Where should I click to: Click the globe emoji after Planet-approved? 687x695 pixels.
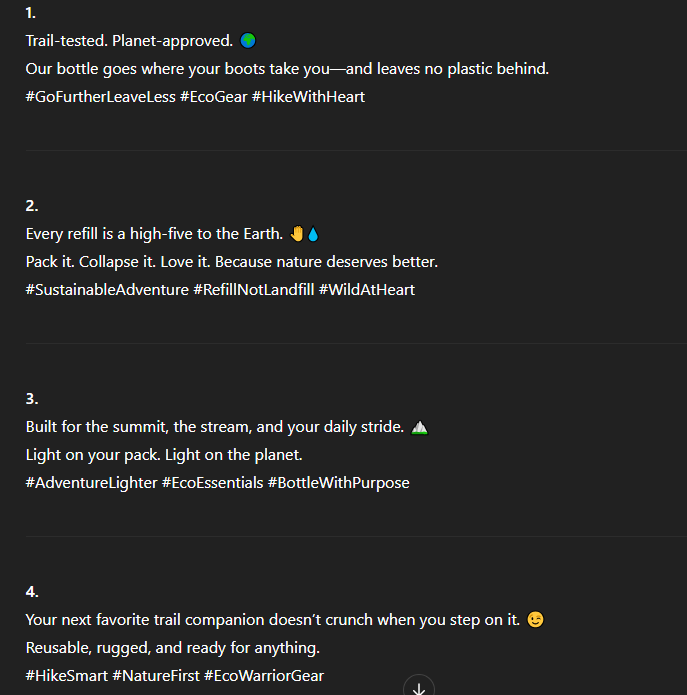[248, 40]
